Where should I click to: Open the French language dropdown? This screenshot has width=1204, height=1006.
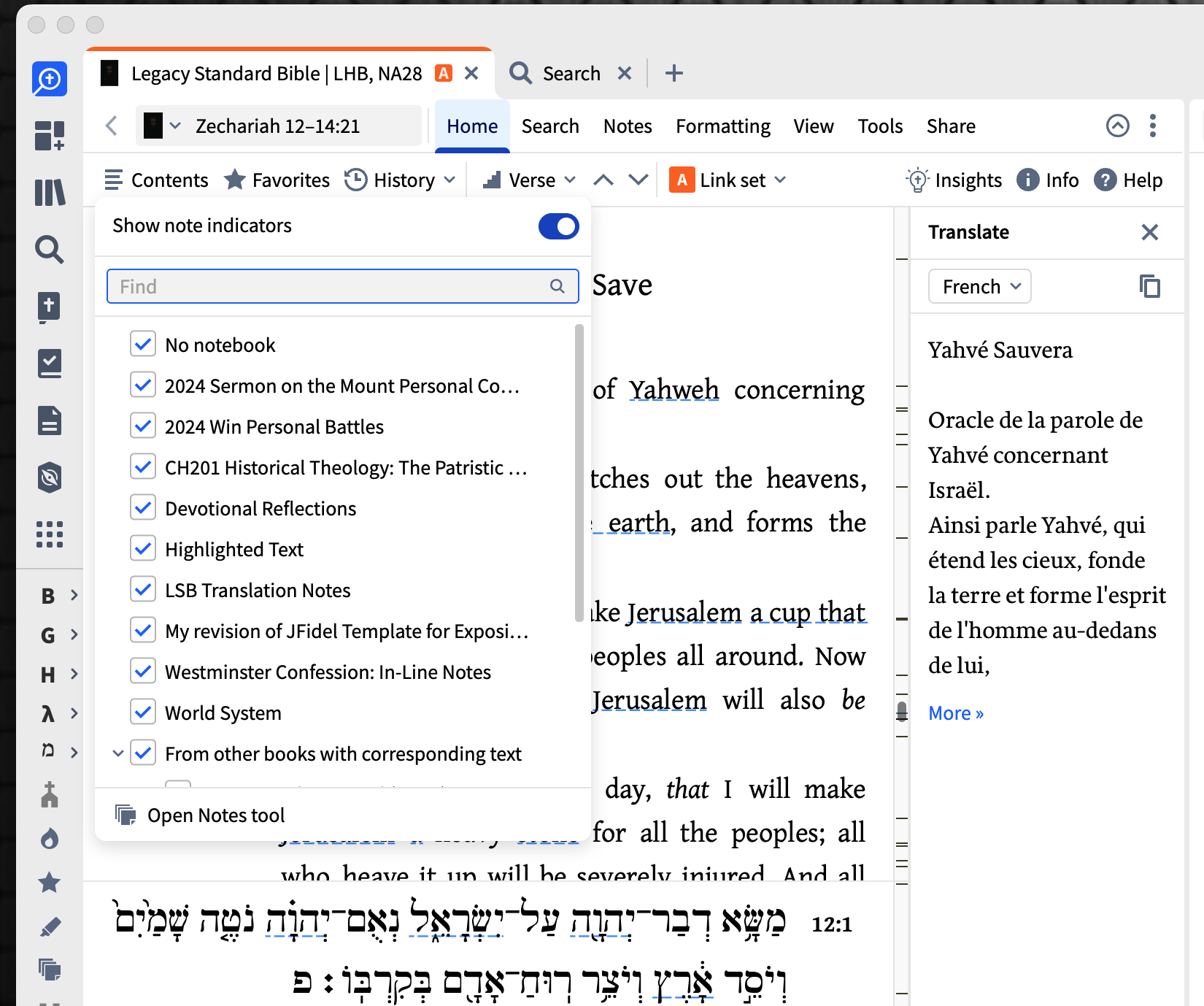coord(980,286)
